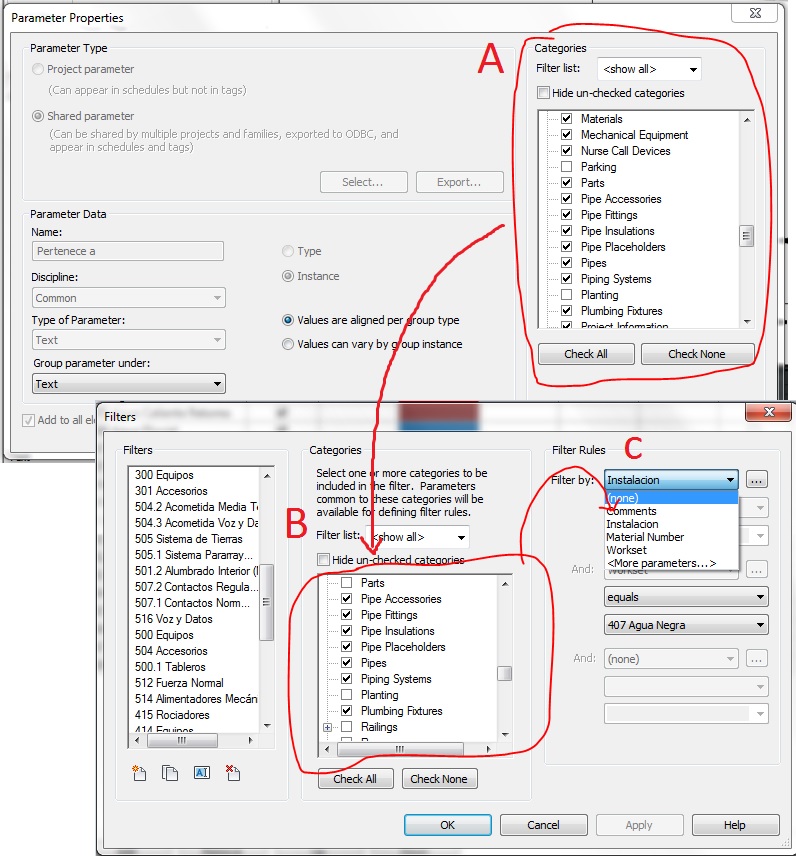Select the 500.1 Tableros filter
796x856 pixels.
coord(170,667)
